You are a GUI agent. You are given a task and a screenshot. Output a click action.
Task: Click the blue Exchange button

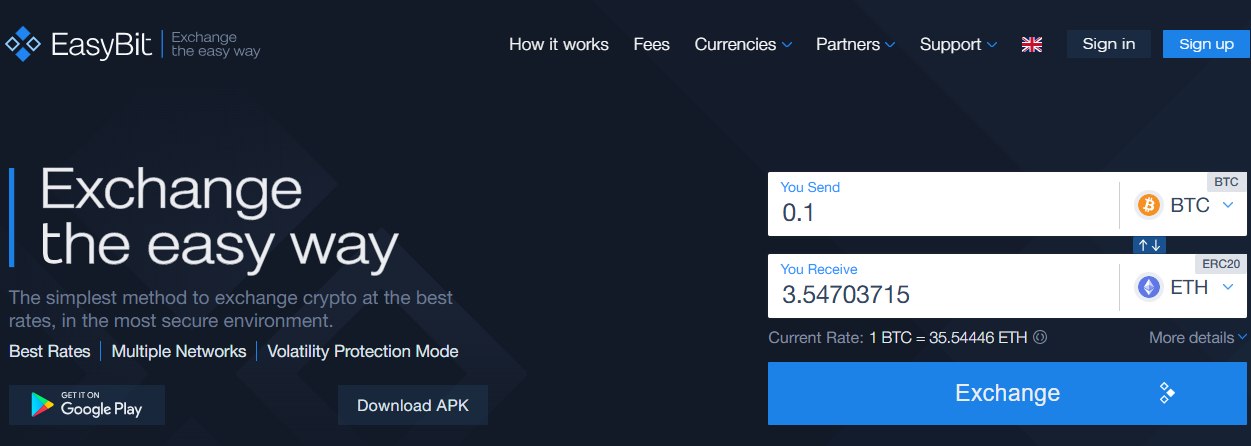1007,393
